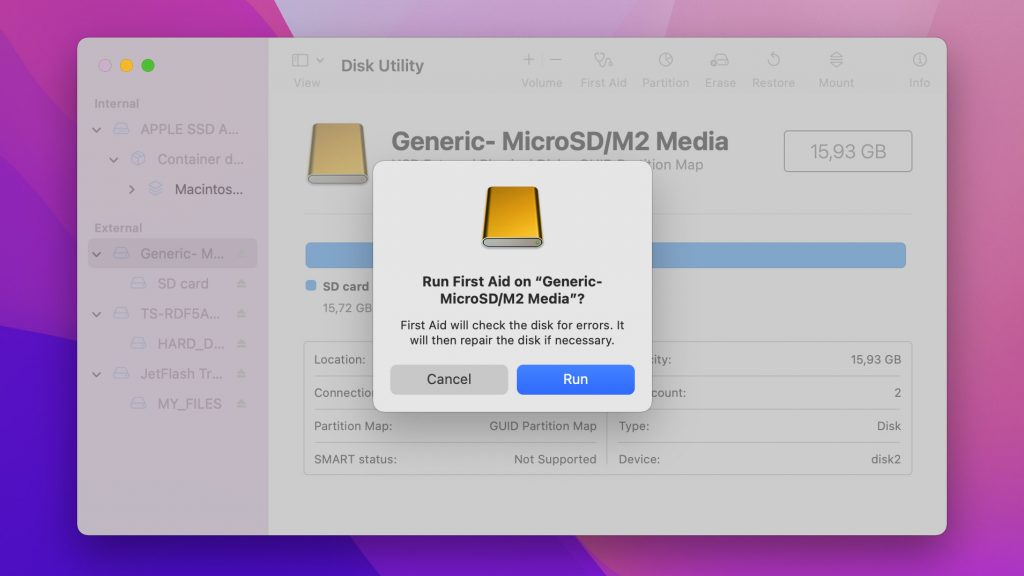
Task: Collapse the Generic- M external disk
Action: click(97, 253)
